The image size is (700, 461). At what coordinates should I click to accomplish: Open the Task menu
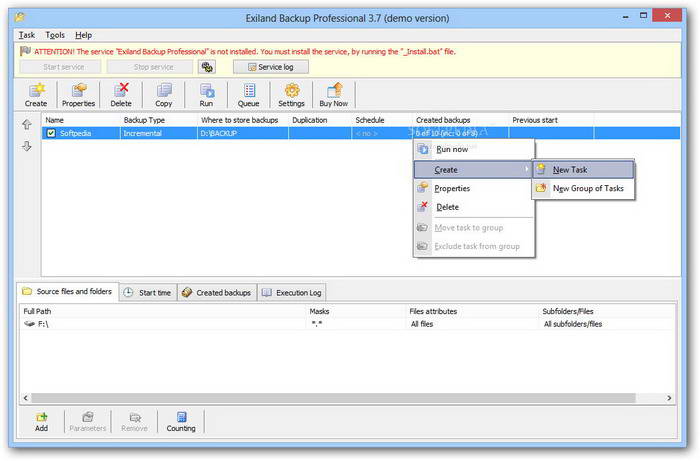(27, 35)
